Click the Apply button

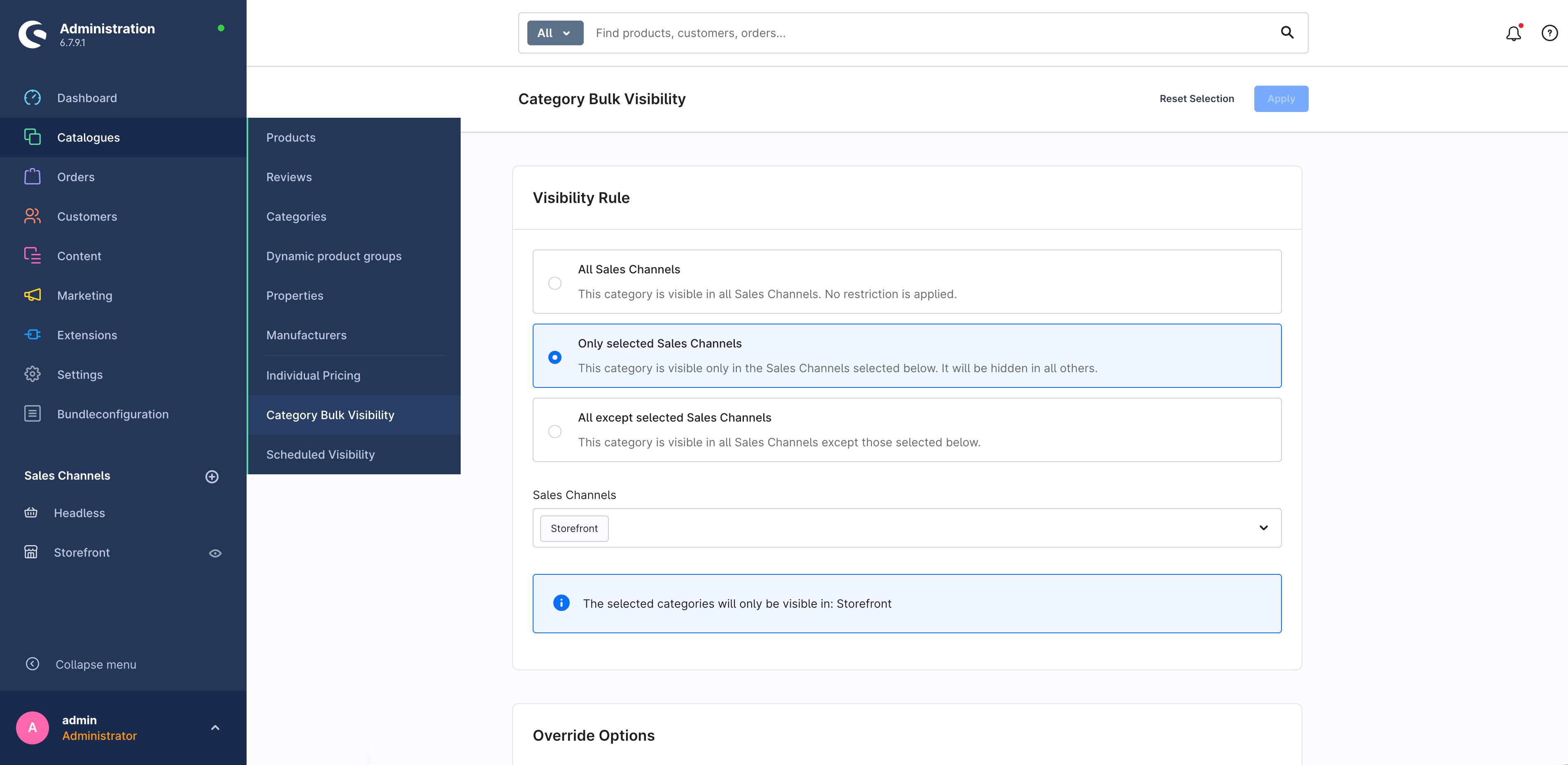[1281, 98]
